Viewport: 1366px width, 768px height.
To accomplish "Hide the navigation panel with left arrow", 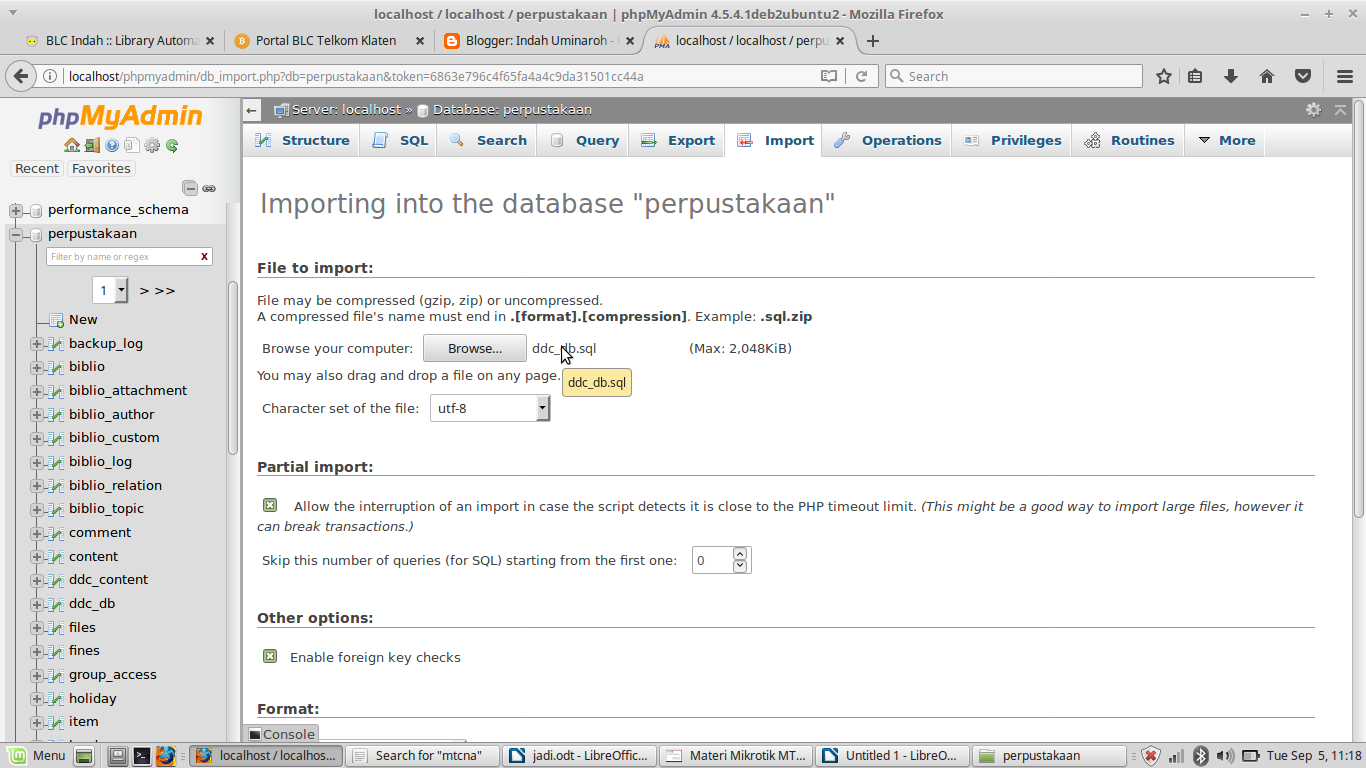I will tap(252, 110).
